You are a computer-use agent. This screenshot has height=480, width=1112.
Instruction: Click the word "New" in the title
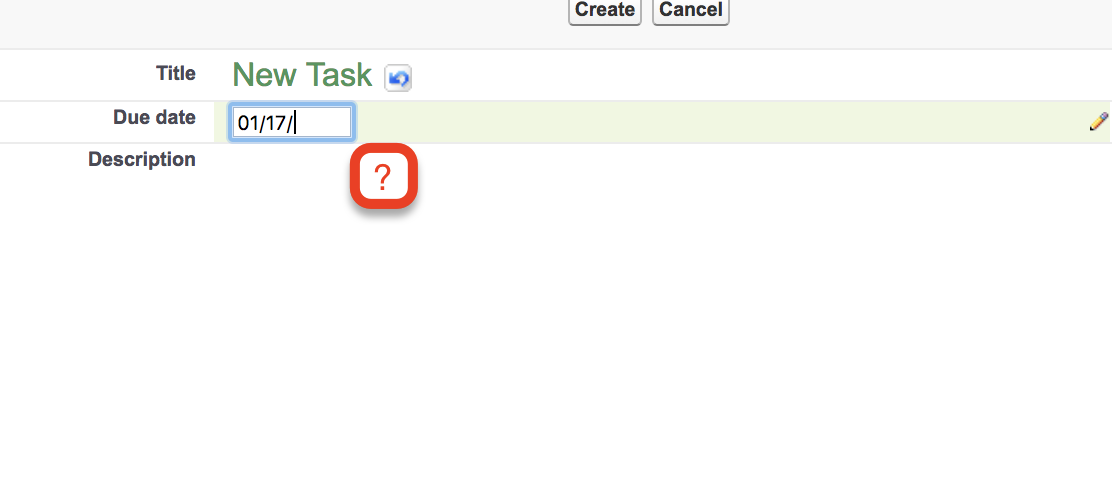coord(265,75)
